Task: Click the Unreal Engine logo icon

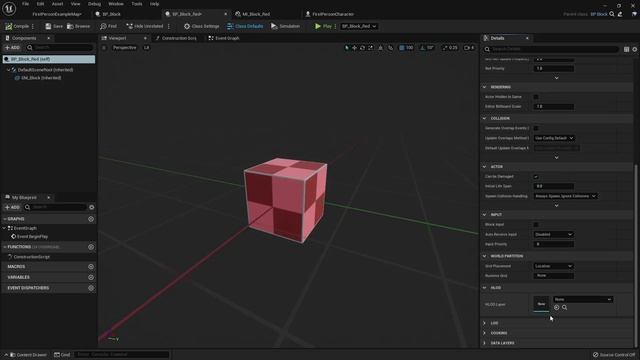Action: (x=9, y=8)
